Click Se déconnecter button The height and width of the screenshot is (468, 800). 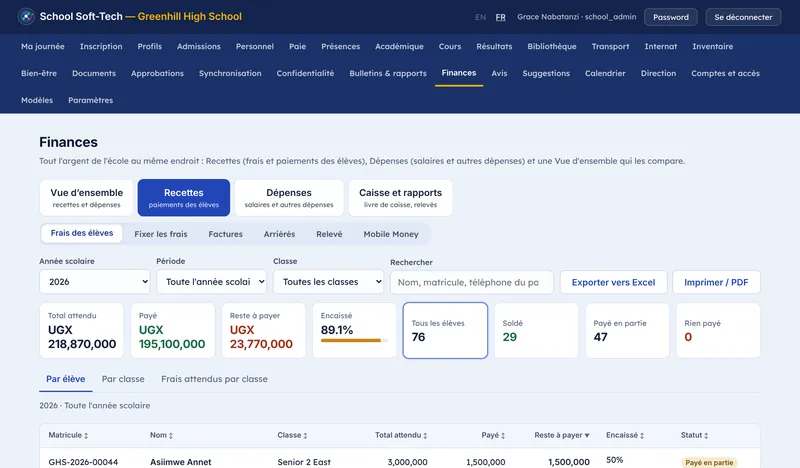click(x=743, y=17)
